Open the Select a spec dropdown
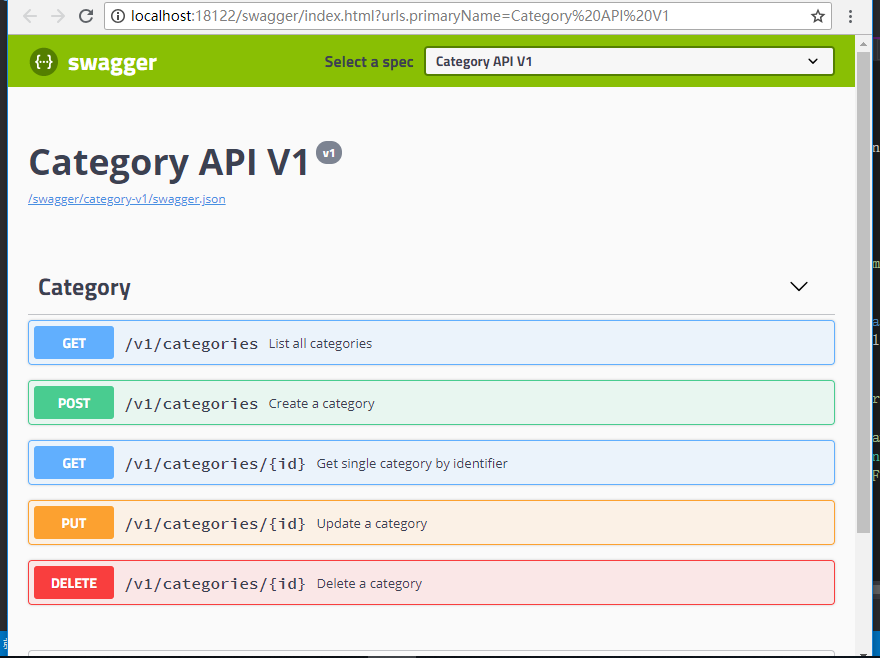880x658 pixels. tap(629, 61)
